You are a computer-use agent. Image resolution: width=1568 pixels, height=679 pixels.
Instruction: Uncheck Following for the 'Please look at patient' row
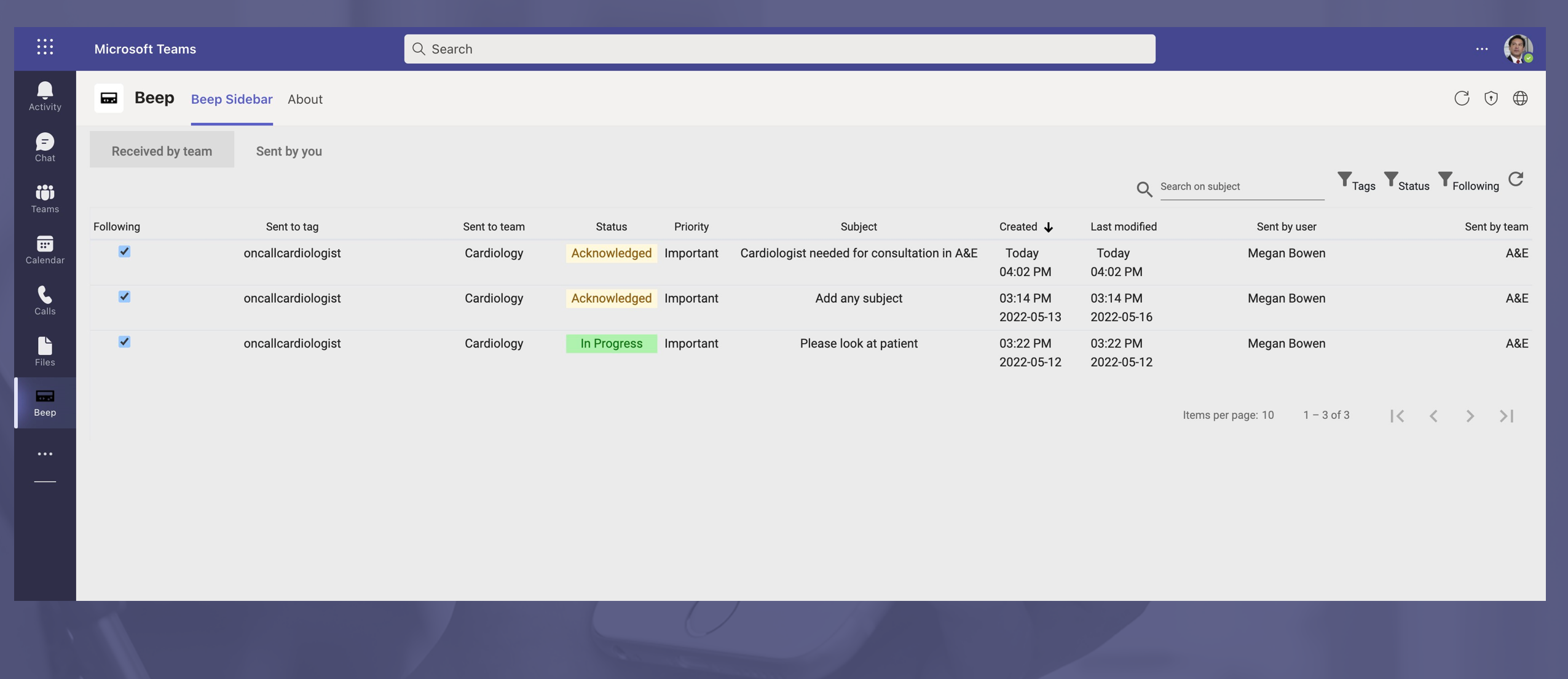[124, 342]
